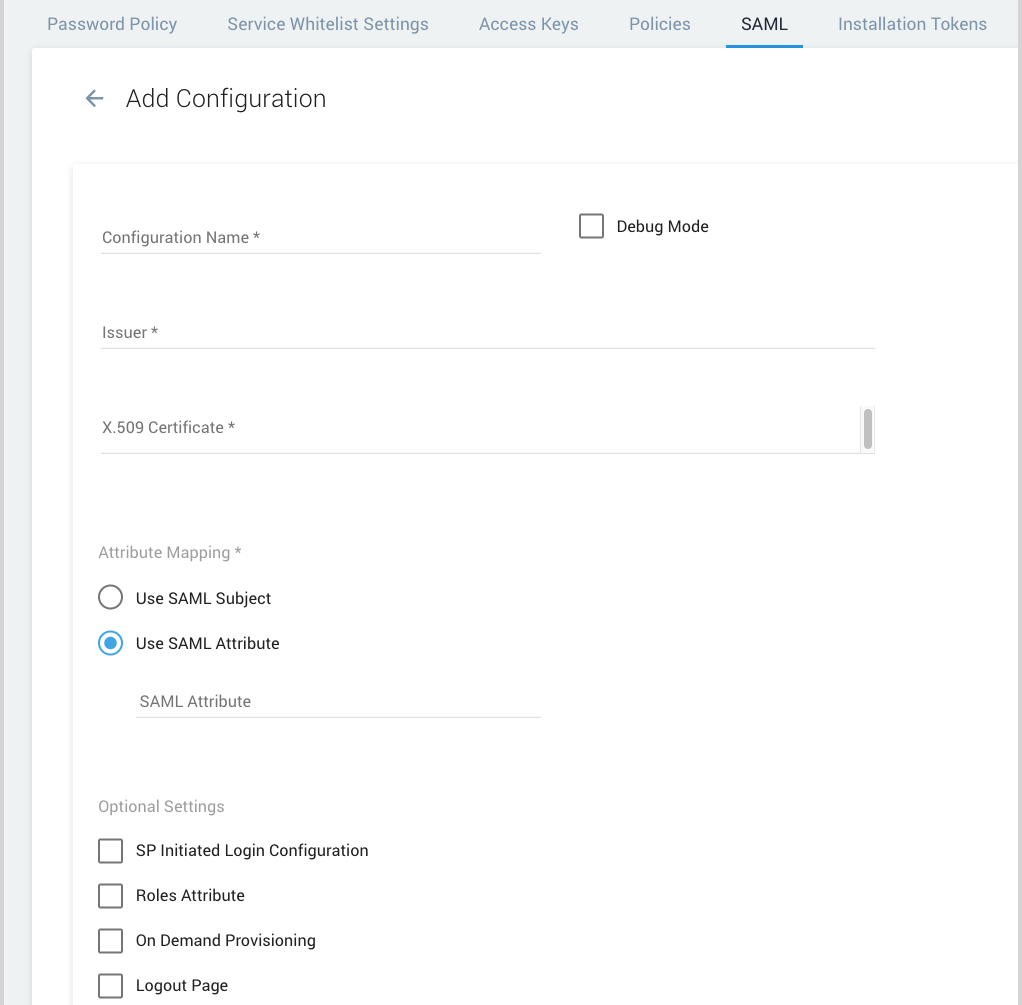Select the Use SAML Subject option

(x=110, y=597)
